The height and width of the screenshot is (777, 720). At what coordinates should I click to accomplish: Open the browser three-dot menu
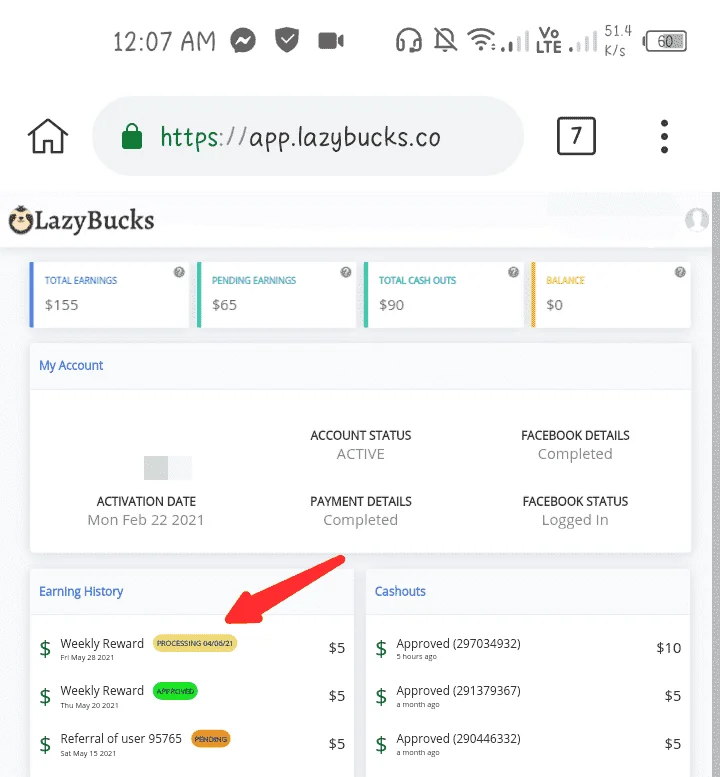click(664, 136)
